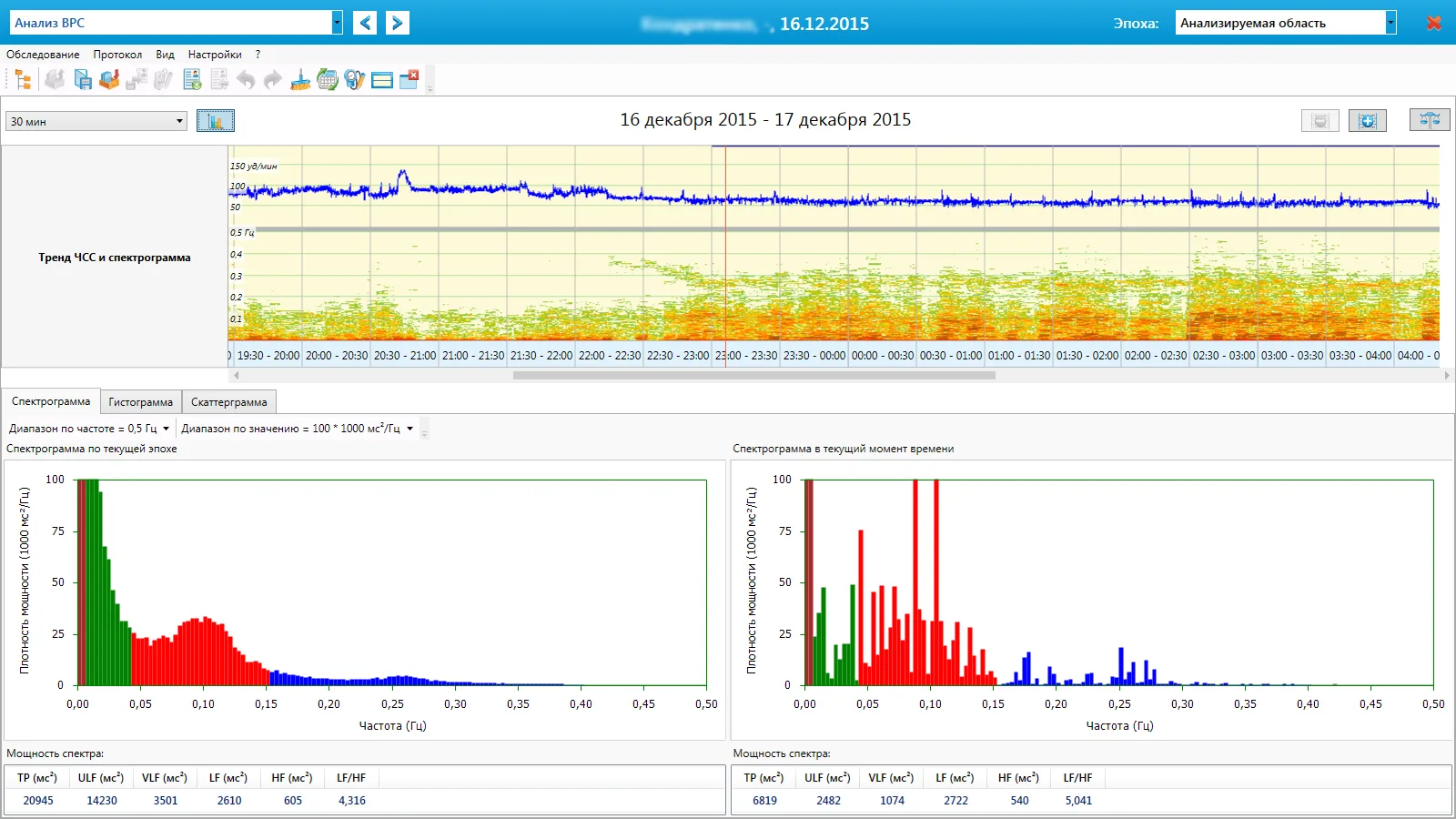Open the 'Вид' menu
Viewport: 1456px width, 819px height.
click(x=165, y=55)
